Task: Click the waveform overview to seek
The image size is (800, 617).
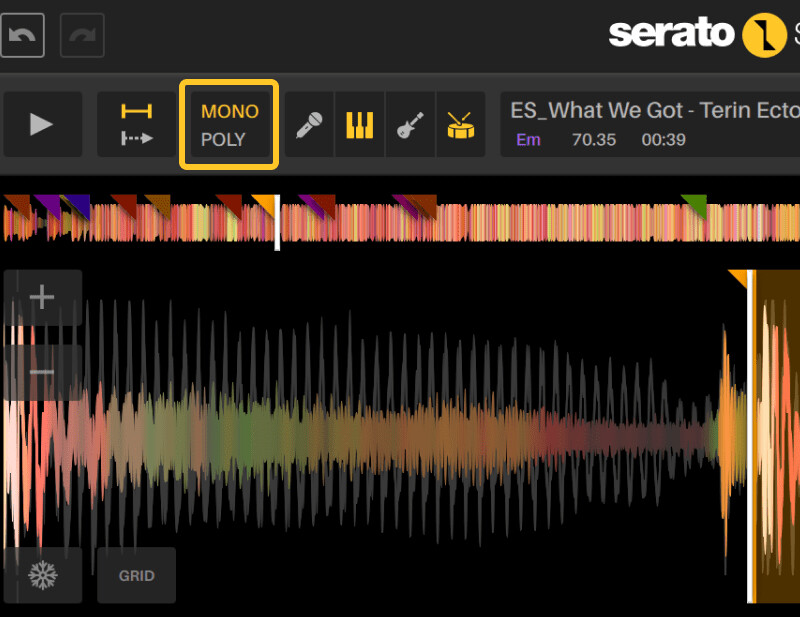Action: [x=400, y=222]
